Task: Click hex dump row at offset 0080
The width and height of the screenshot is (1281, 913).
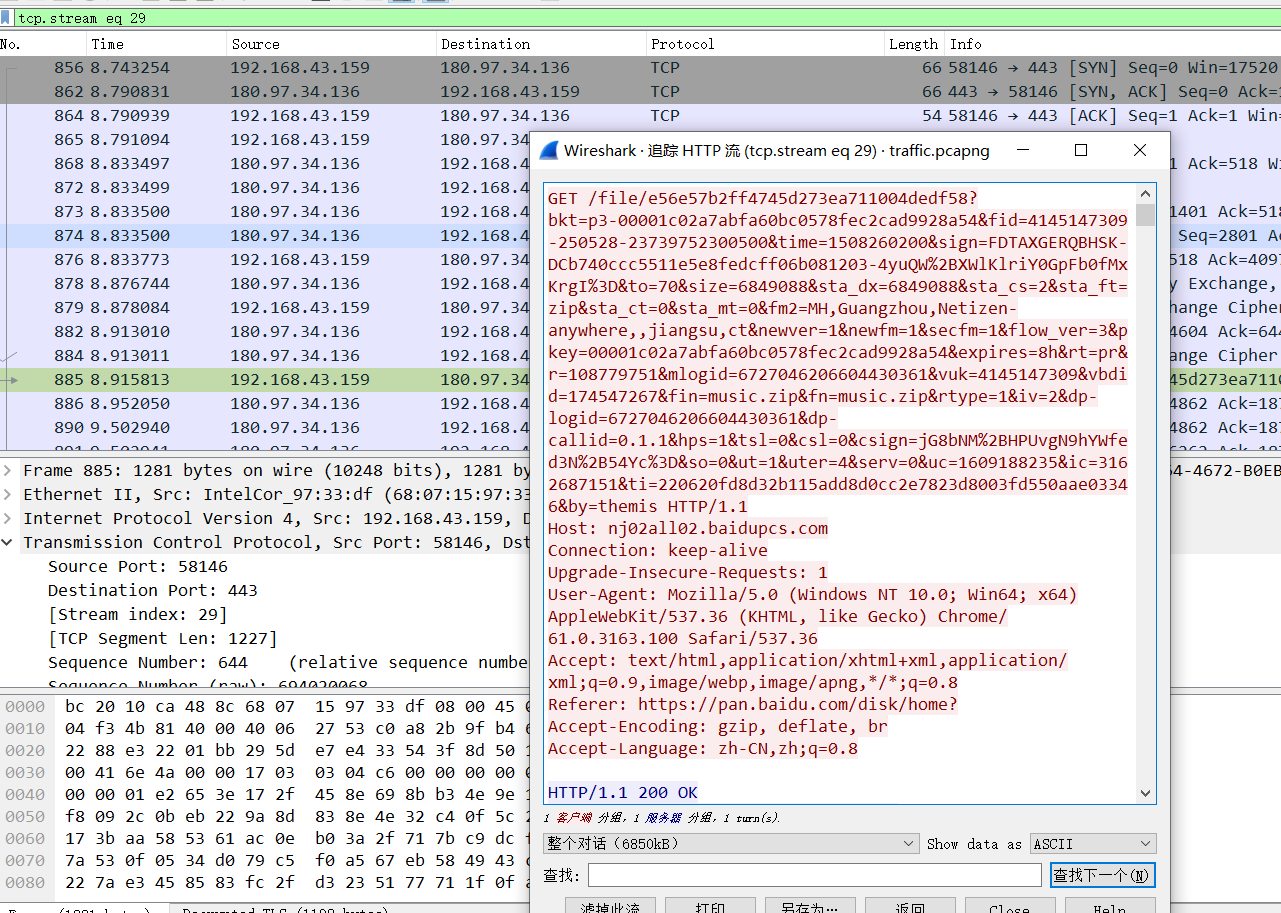Action: pyautogui.click(x=265, y=882)
